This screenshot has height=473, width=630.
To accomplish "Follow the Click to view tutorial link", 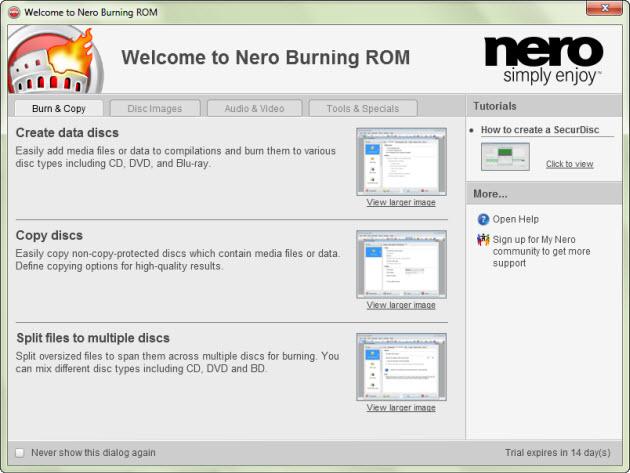I will (569, 164).
